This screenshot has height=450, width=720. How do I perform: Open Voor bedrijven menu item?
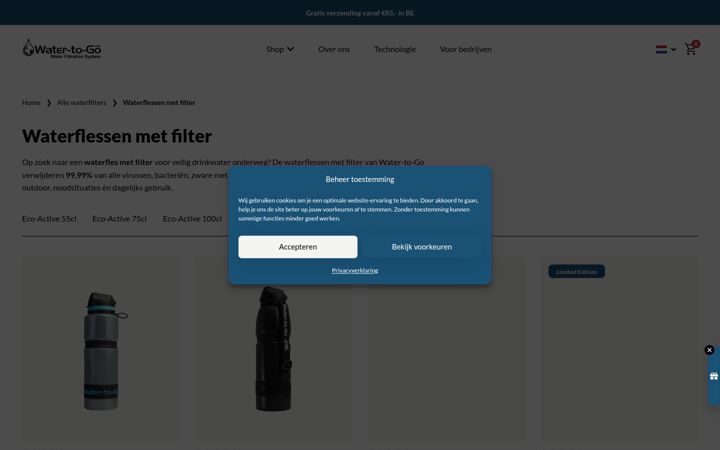[x=466, y=49]
